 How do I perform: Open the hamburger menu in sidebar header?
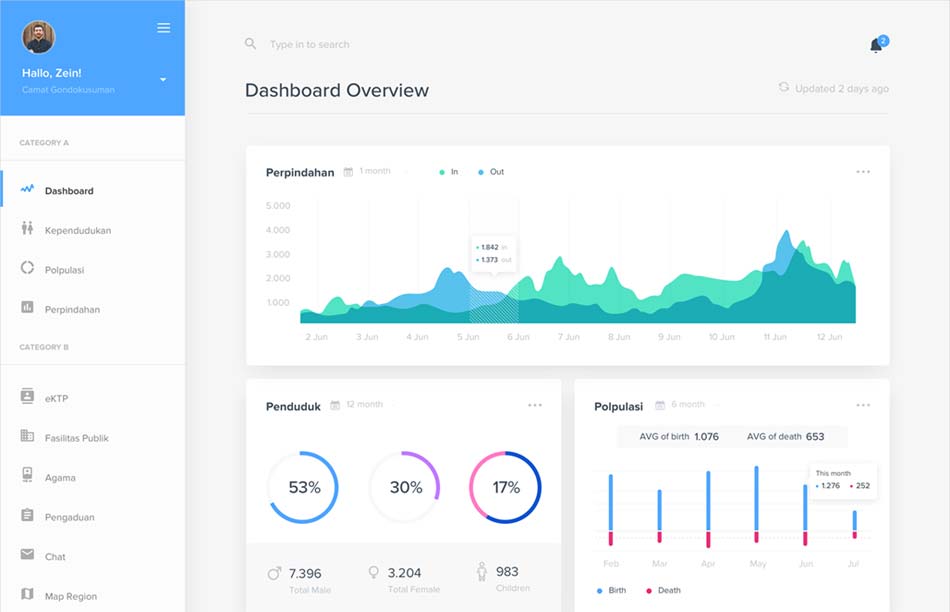click(164, 28)
